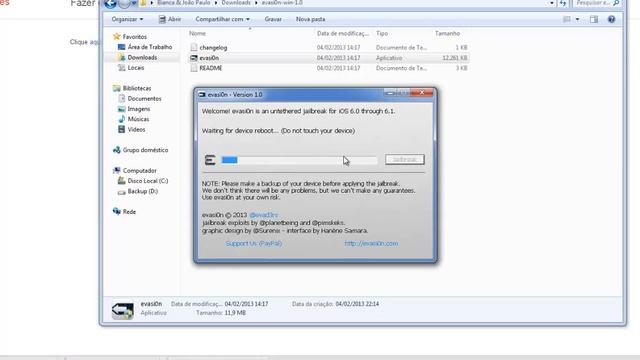640x360 pixels.
Task: Open the Organizar dropdown menu
Action: click(127, 19)
